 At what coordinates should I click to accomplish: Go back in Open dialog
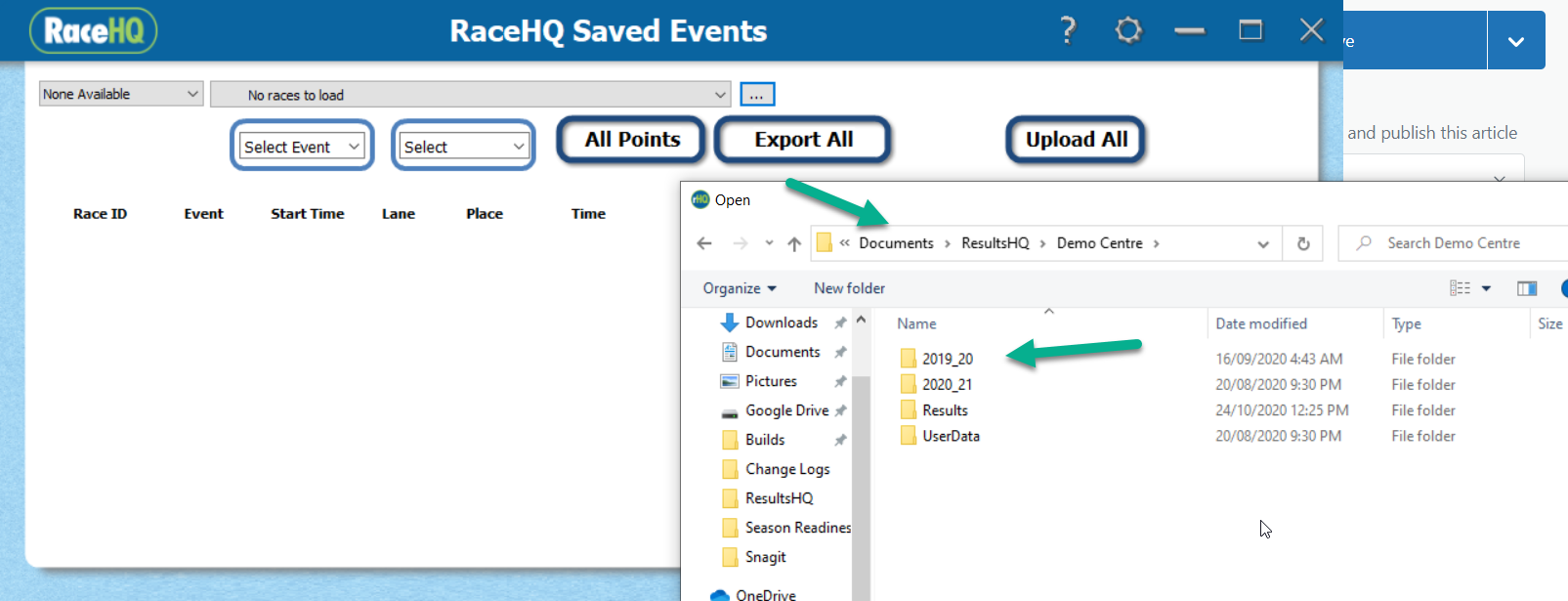pos(704,243)
